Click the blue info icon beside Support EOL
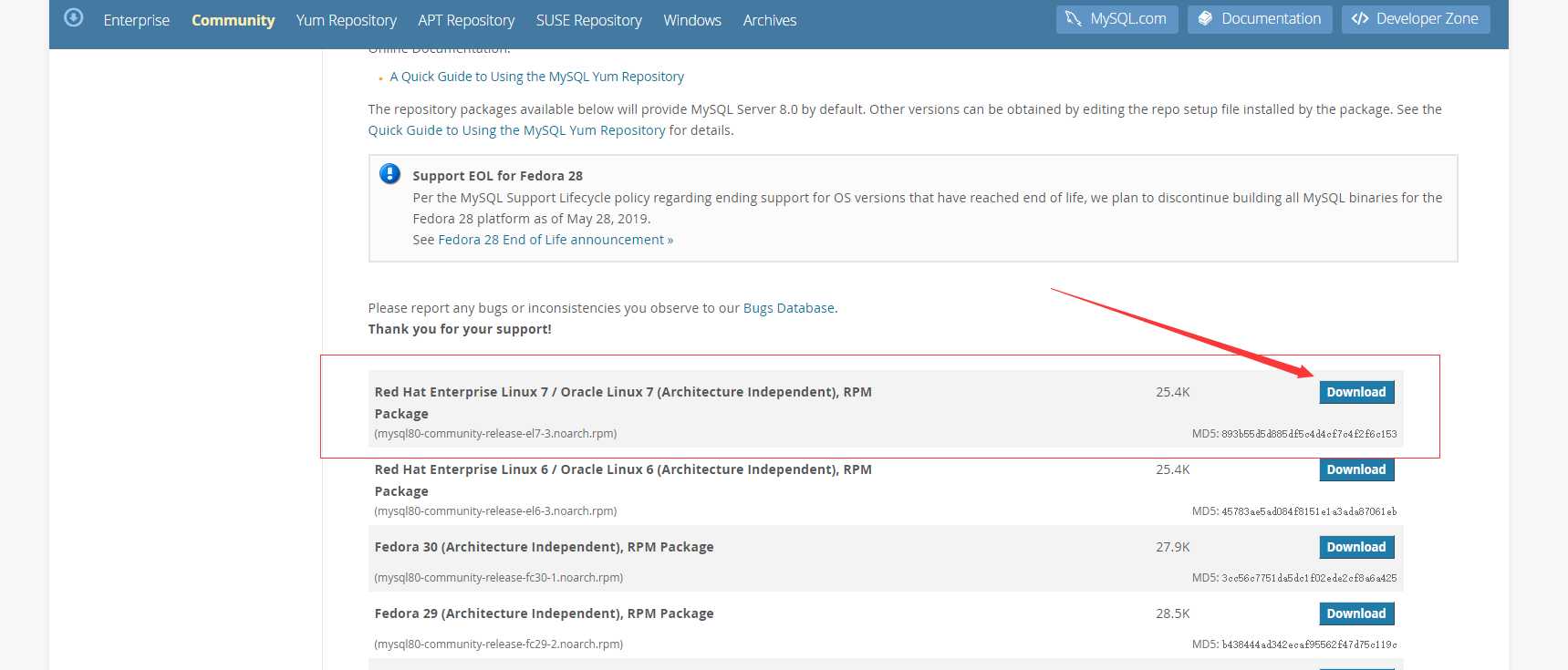This screenshot has height=670, width=1568. (x=389, y=173)
